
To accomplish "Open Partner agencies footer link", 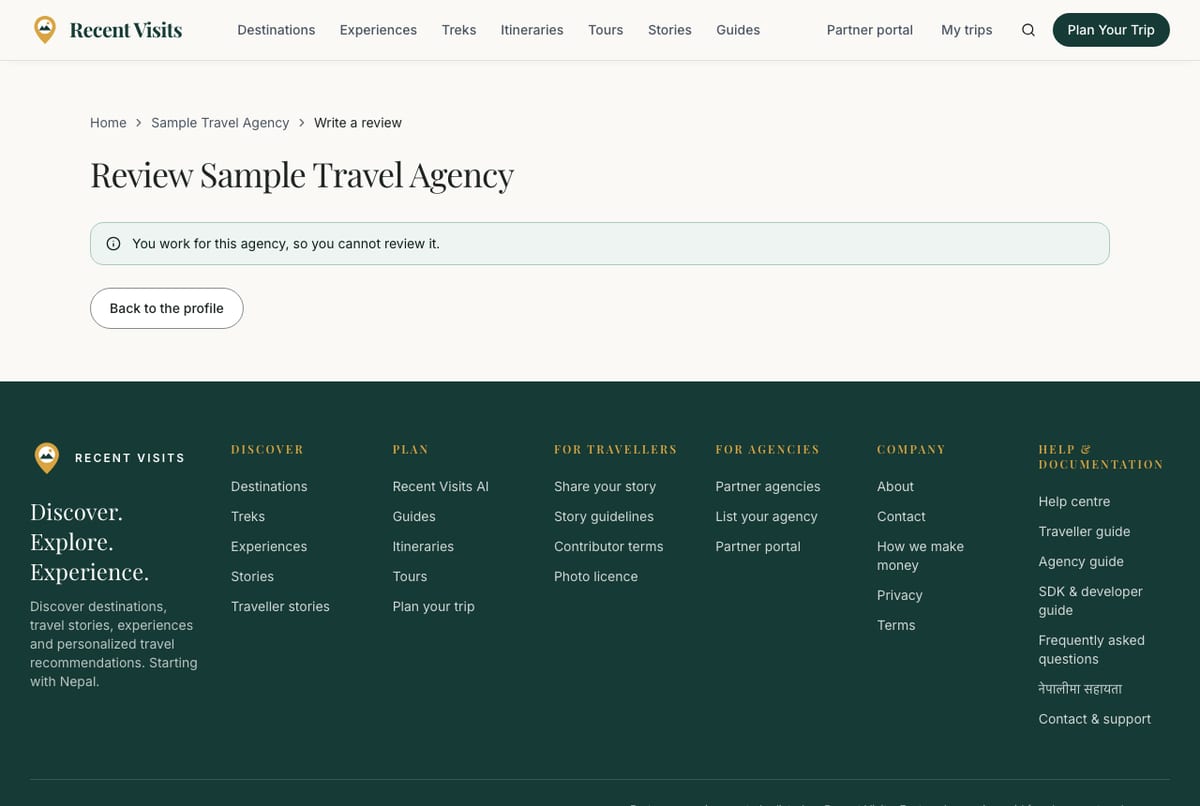I will [x=768, y=486].
